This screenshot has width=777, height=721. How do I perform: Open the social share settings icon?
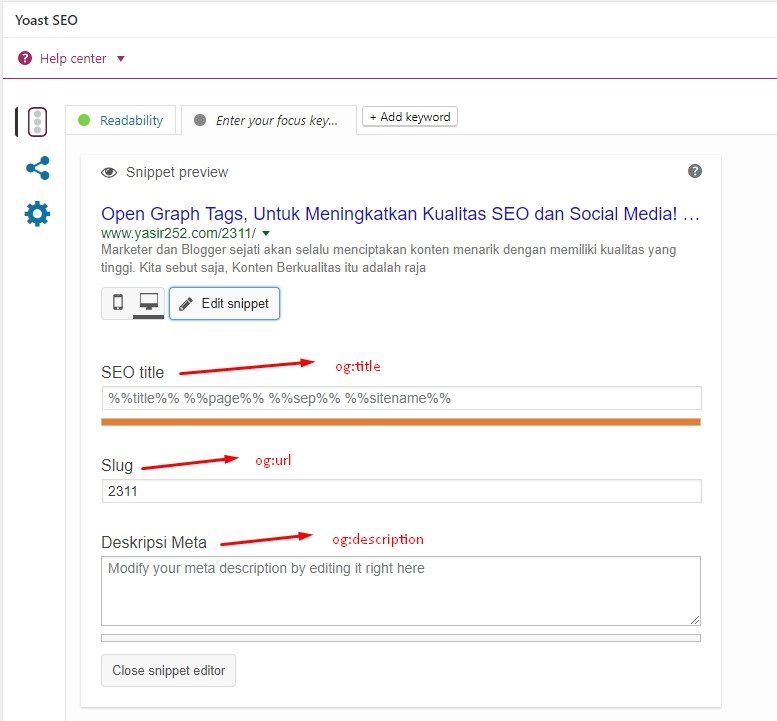(x=38, y=168)
